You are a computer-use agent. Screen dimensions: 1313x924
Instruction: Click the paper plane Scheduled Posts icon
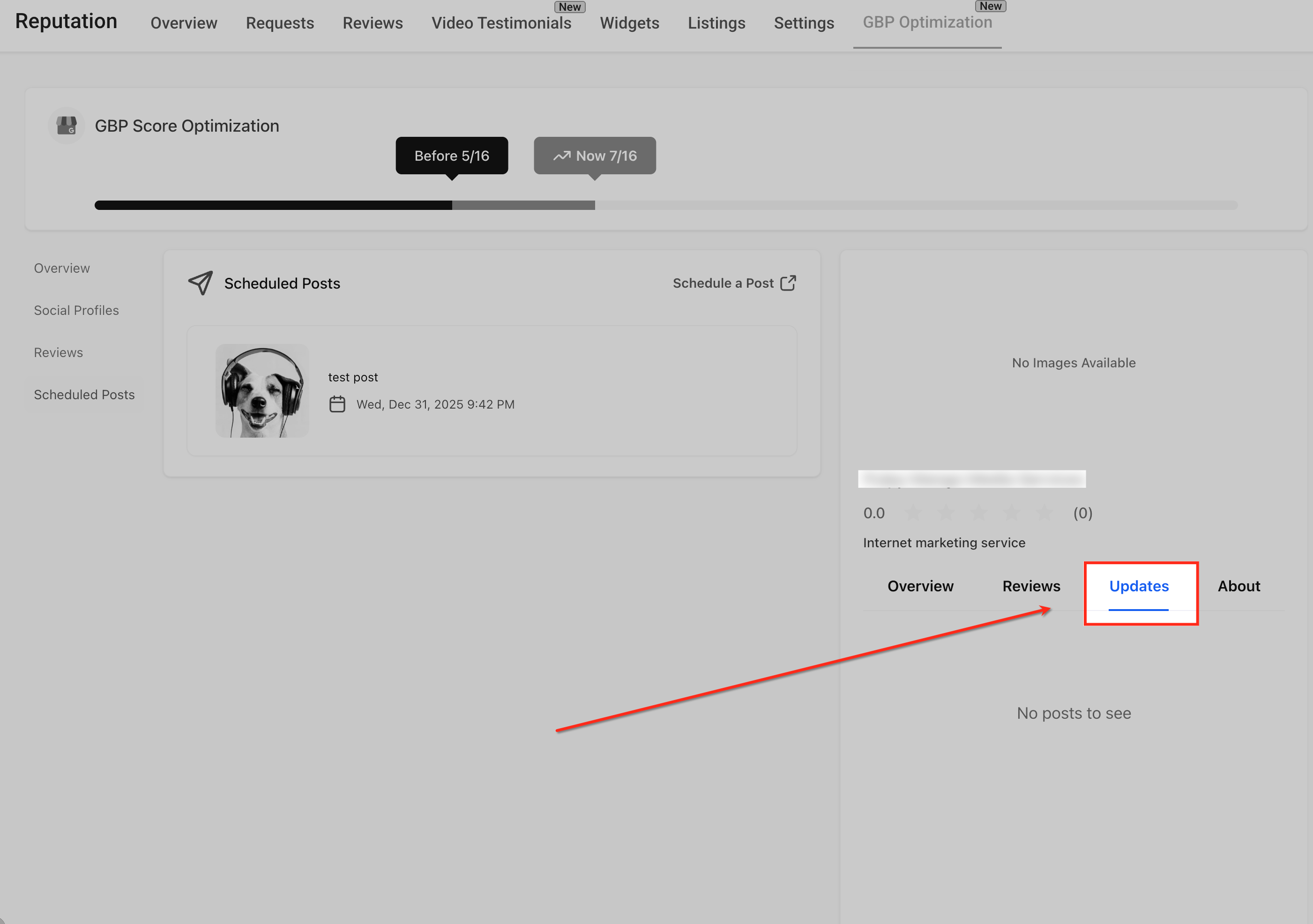click(201, 283)
